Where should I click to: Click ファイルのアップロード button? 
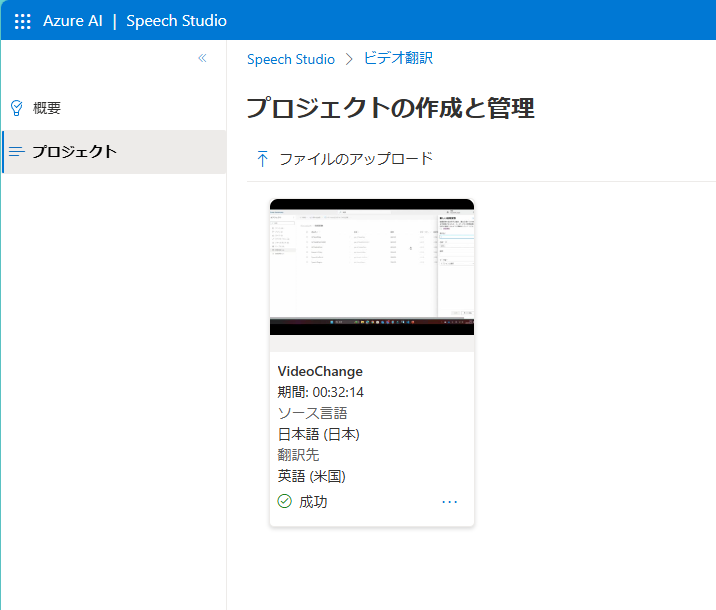345,159
